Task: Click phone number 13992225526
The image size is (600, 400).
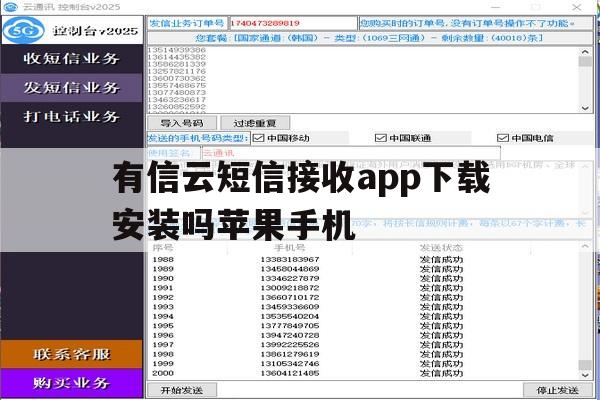Action: point(290,344)
